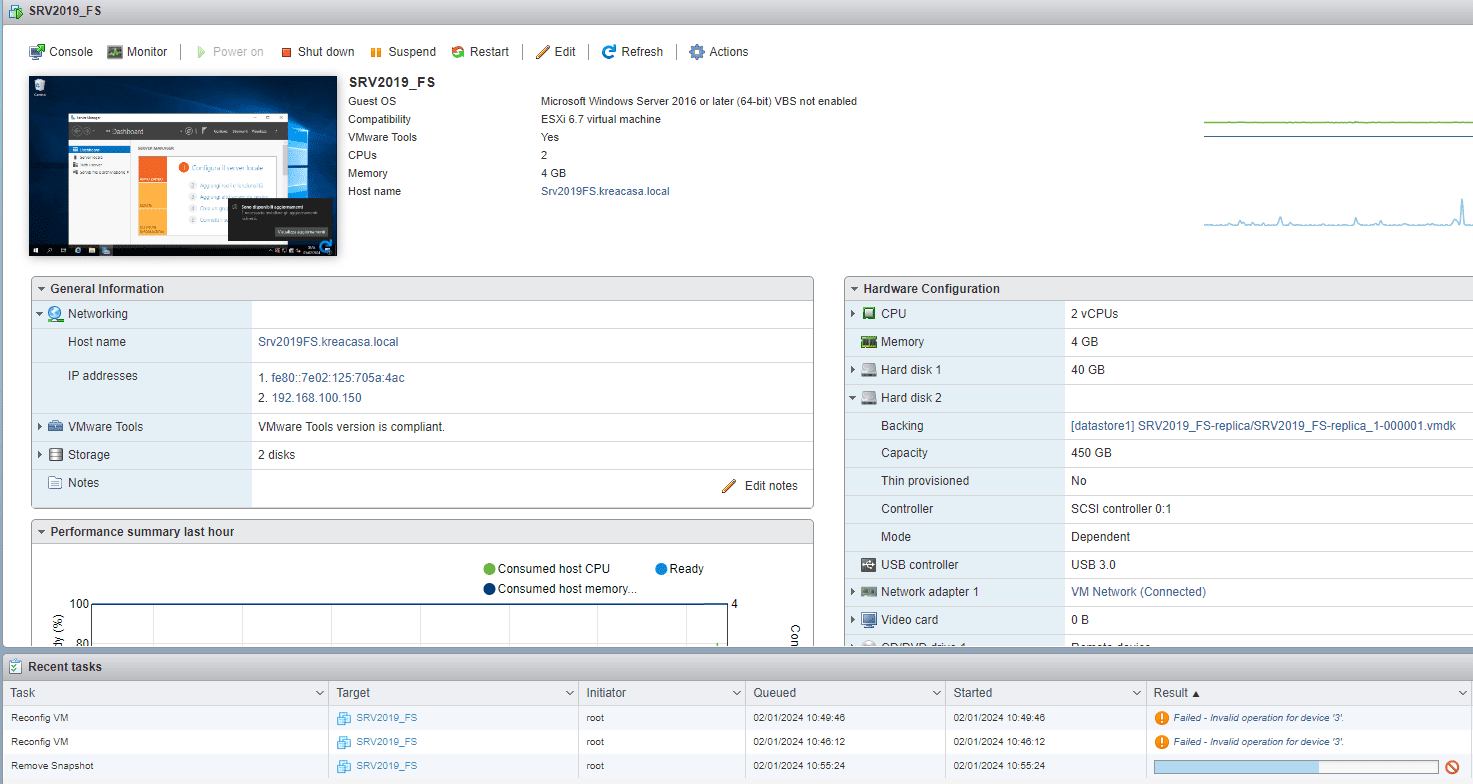
Task: Click the Edit notes pencil icon
Action: (729, 486)
